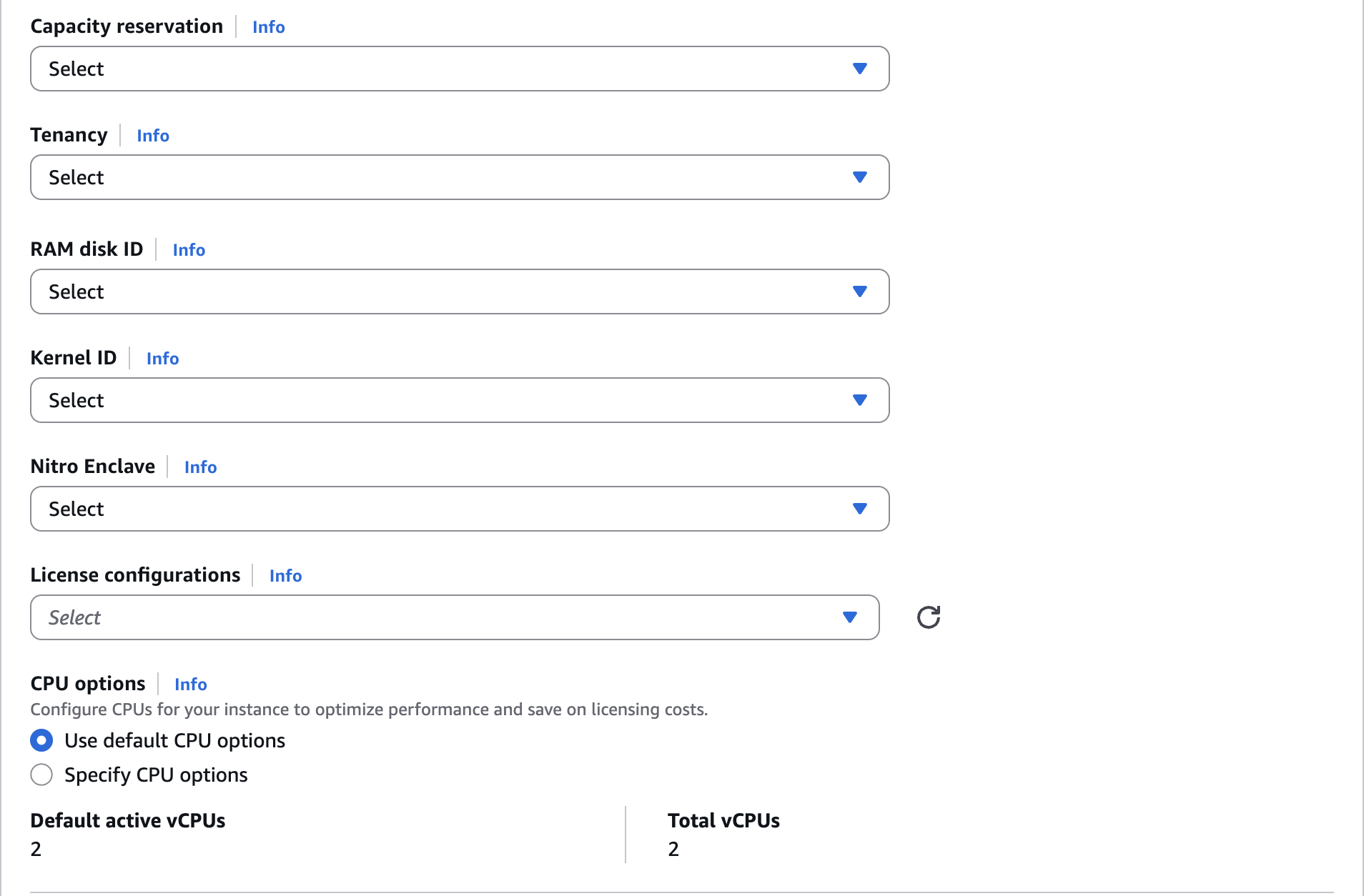Click the Kernel ID dropdown arrow
The image size is (1364, 896).
(859, 400)
